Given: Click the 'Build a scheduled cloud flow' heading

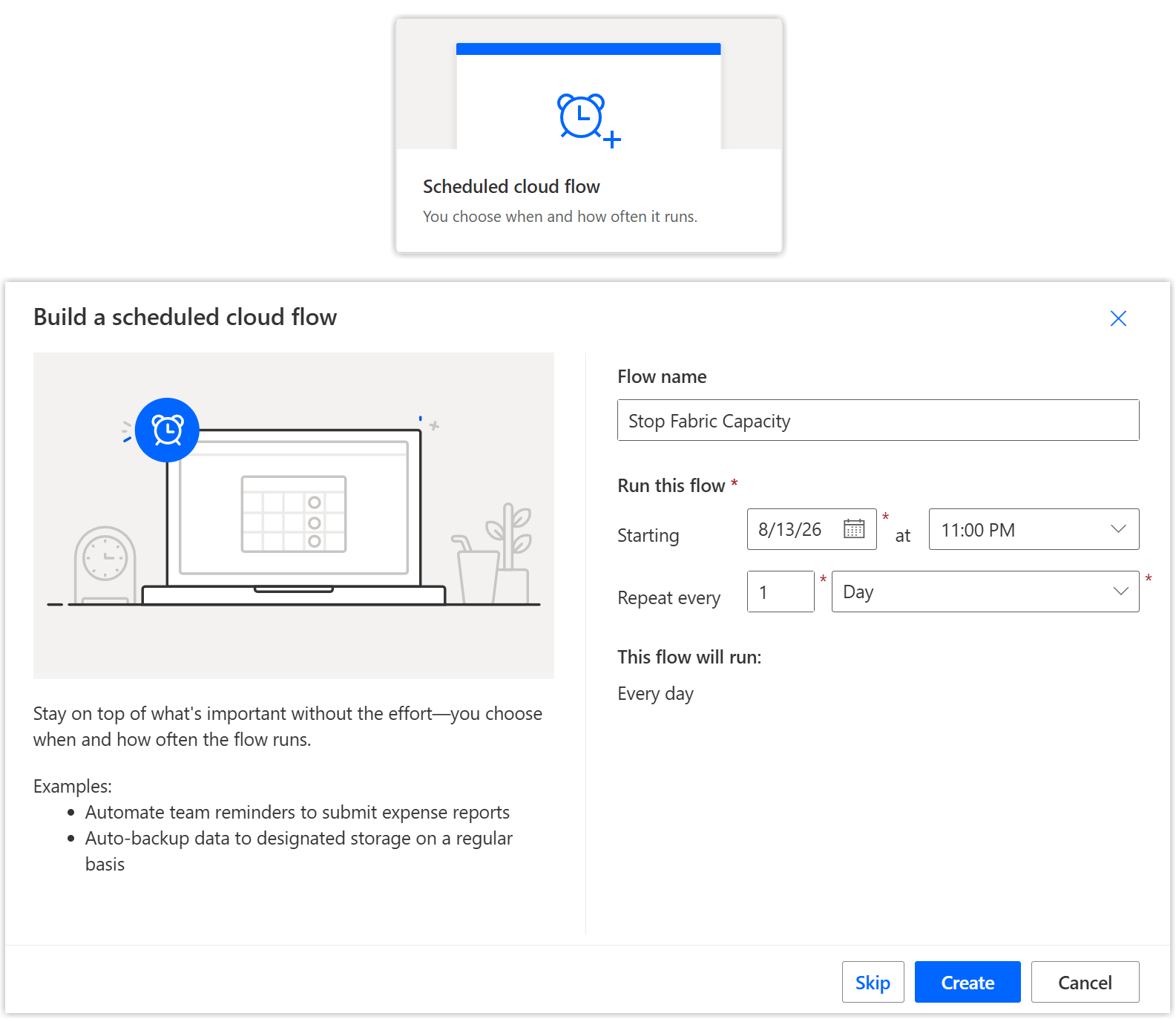Looking at the screenshot, I should pos(185,317).
